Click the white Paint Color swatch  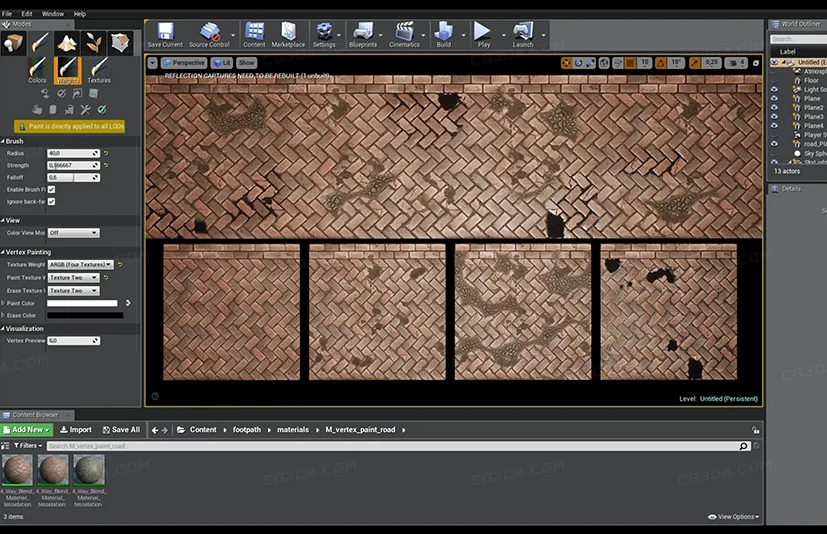click(82, 303)
